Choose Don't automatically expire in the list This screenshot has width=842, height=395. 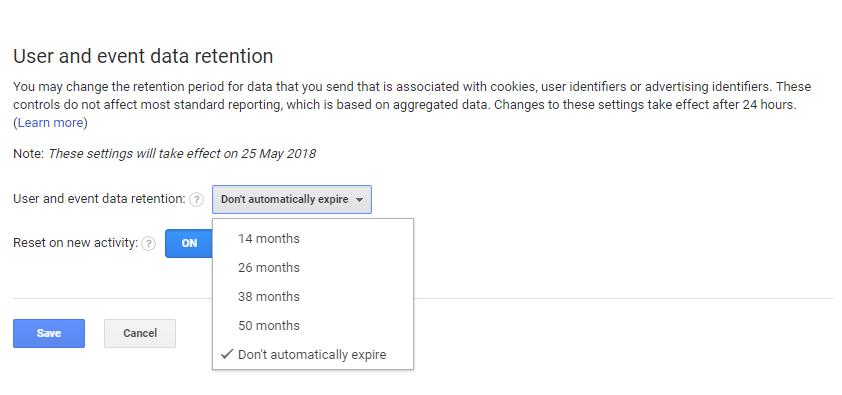(x=313, y=354)
